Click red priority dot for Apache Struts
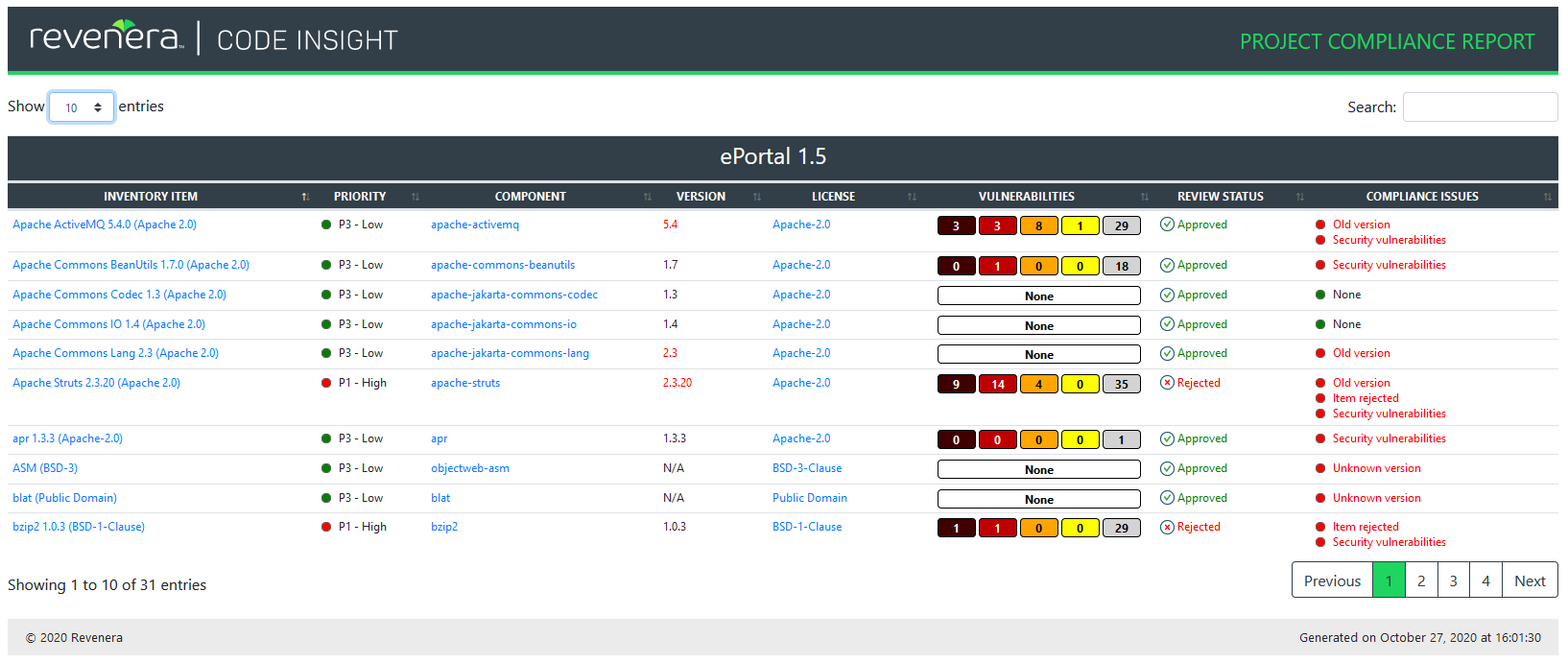Screen dimensions: 1568x663 pyautogui.click(x=326, y=383)
